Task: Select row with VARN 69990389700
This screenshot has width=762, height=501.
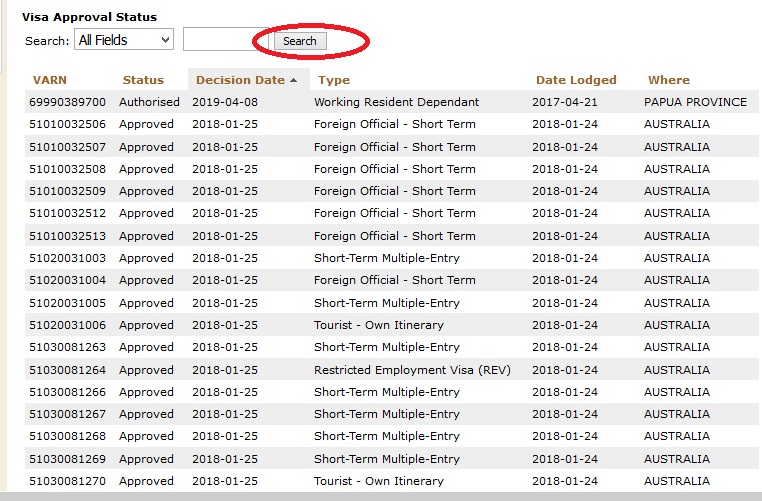Action: [69, 102]
